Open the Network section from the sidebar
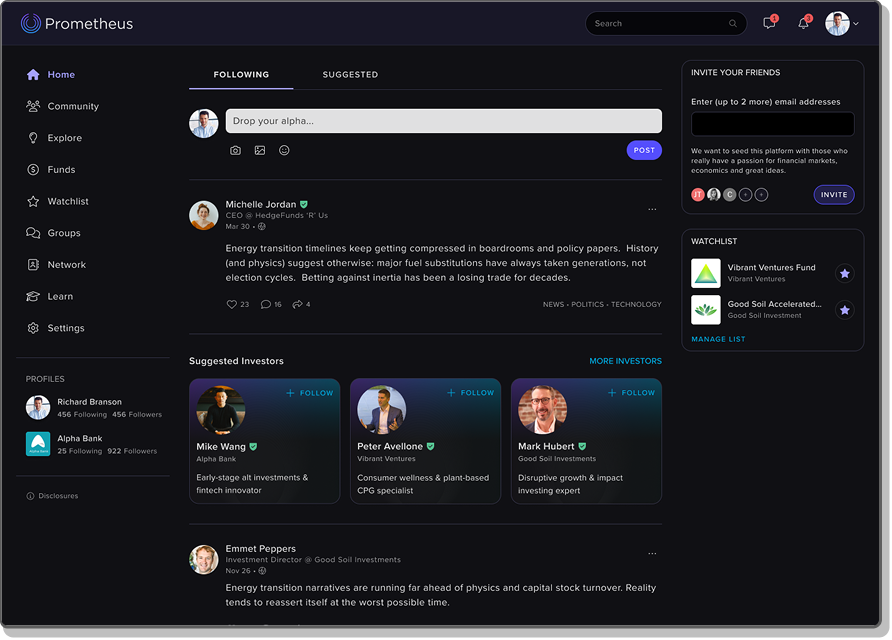892x640 pixels. 66,264
